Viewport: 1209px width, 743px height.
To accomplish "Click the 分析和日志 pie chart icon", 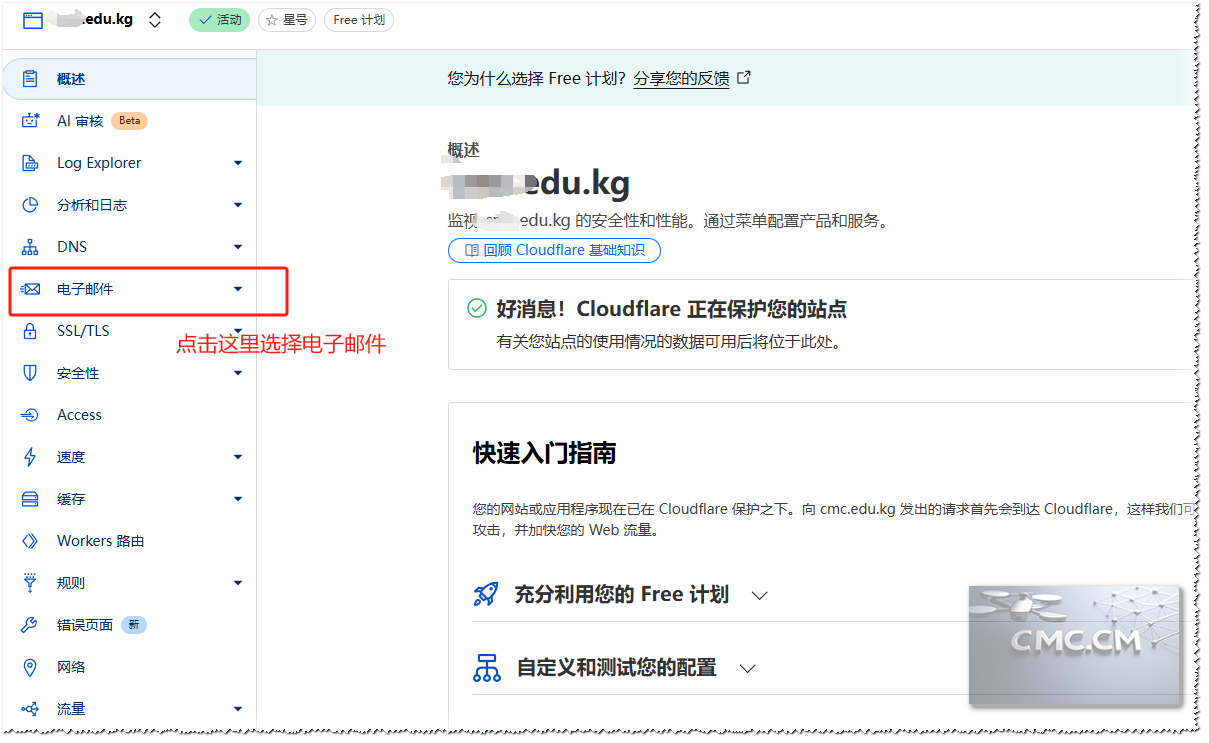I will pos(30,205).
